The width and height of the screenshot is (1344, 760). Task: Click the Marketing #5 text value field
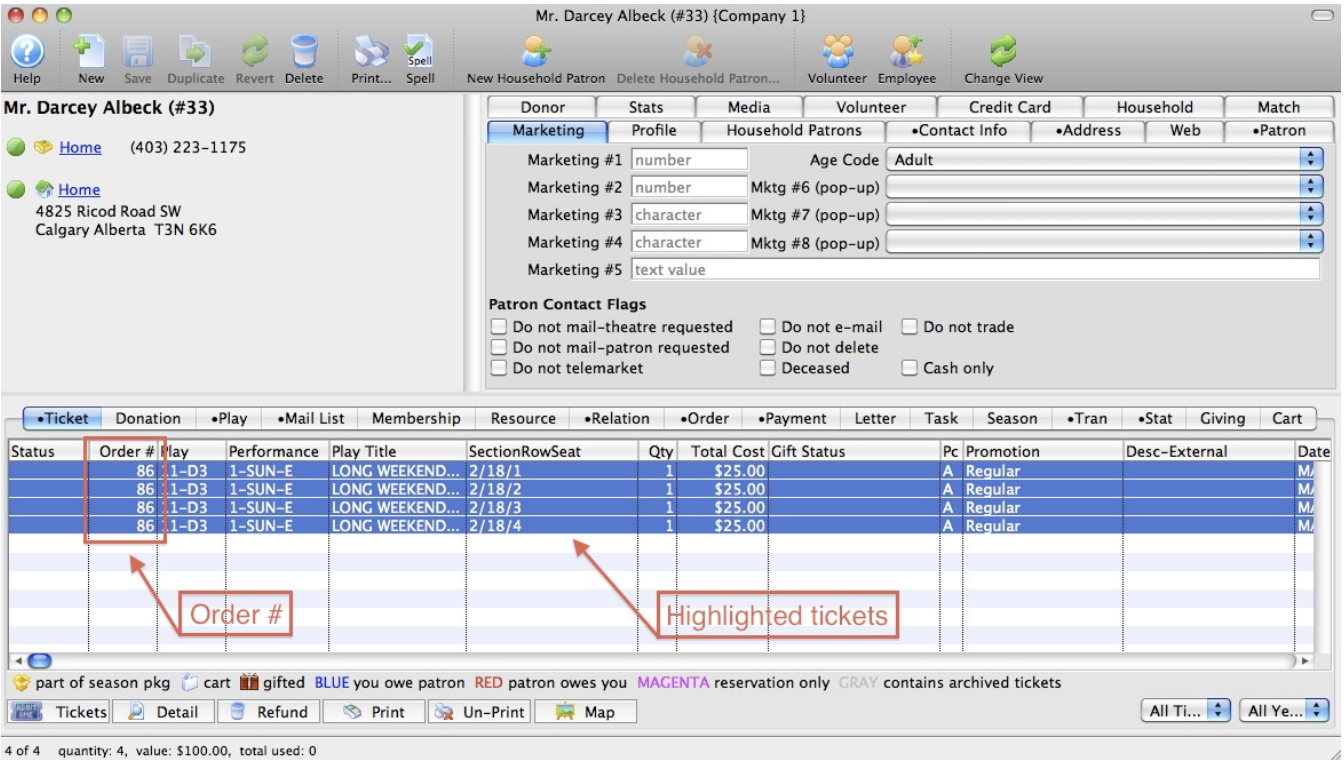[975, 270]
